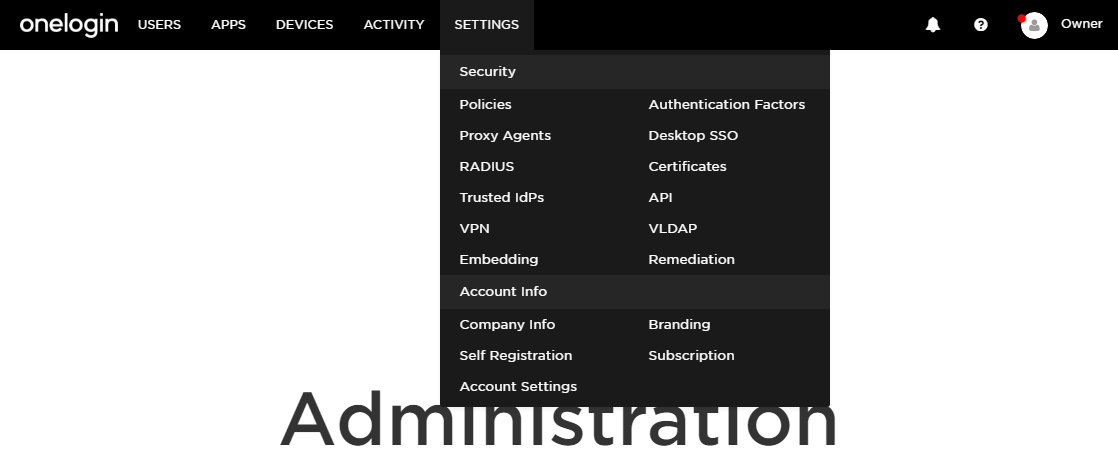The height and width of the screenshot is (458, 1118).
Task: Open the notifications bell icon
Action: coord(933,25)
